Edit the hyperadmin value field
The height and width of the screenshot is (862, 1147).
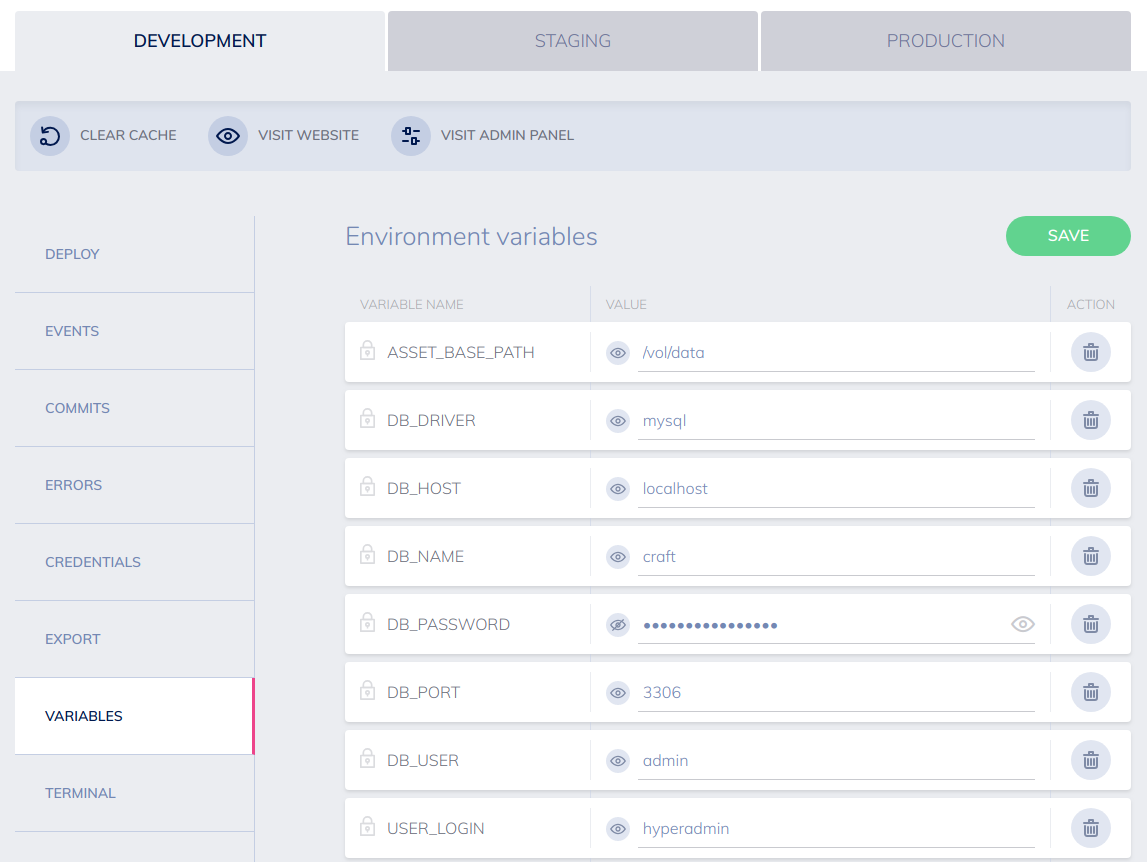836,830
